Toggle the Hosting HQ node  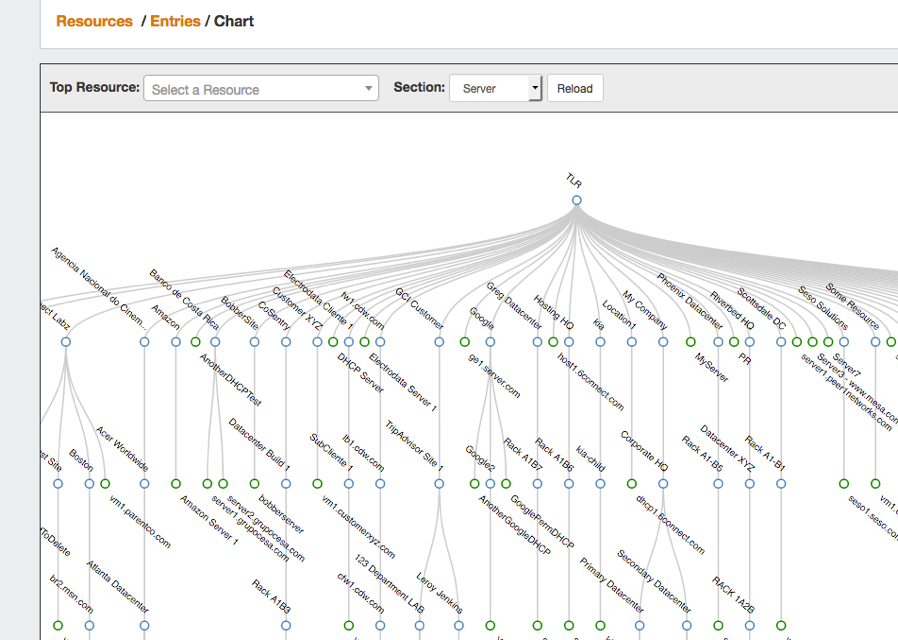click(x=569, y=342)
